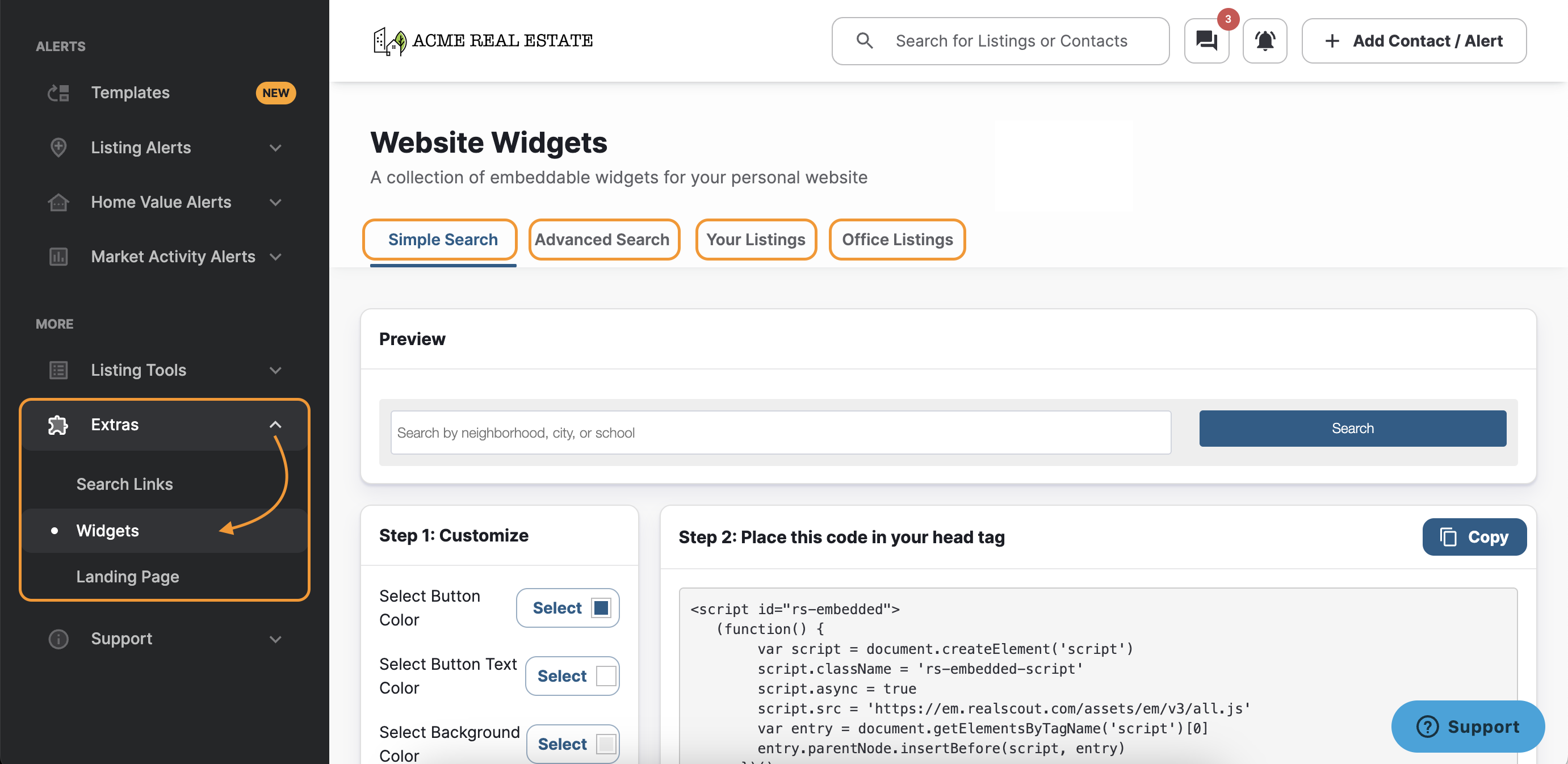Click the search magnifier icon
Viewport: 1568px width, 764px height.
coord(865,41)
